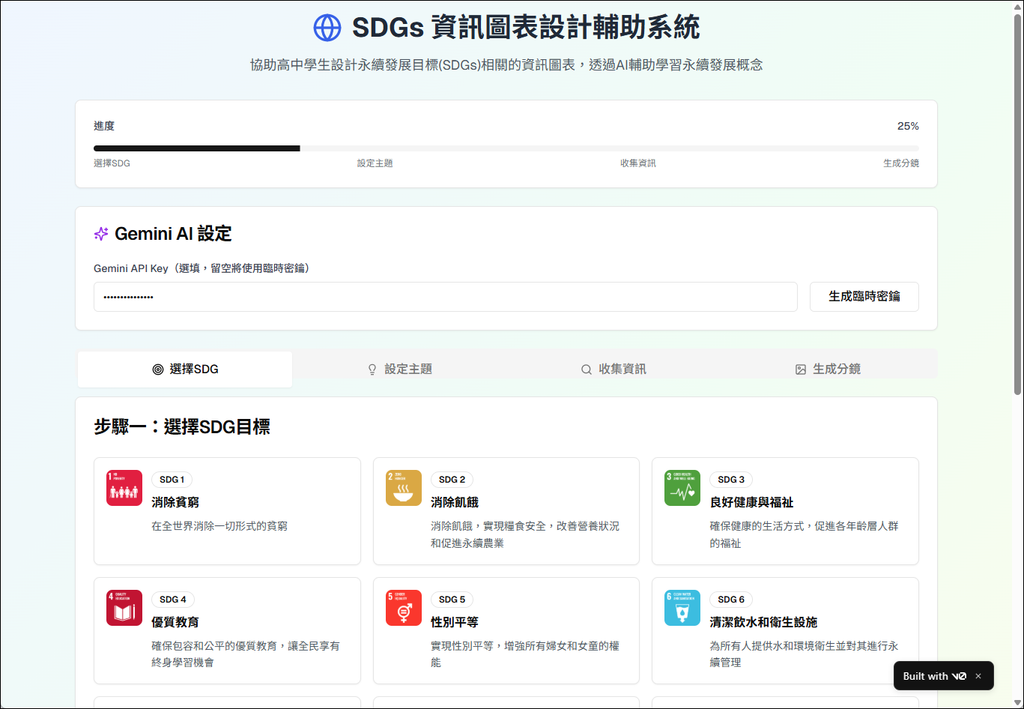Click the page vertical scrollbar

point(1017,200)
